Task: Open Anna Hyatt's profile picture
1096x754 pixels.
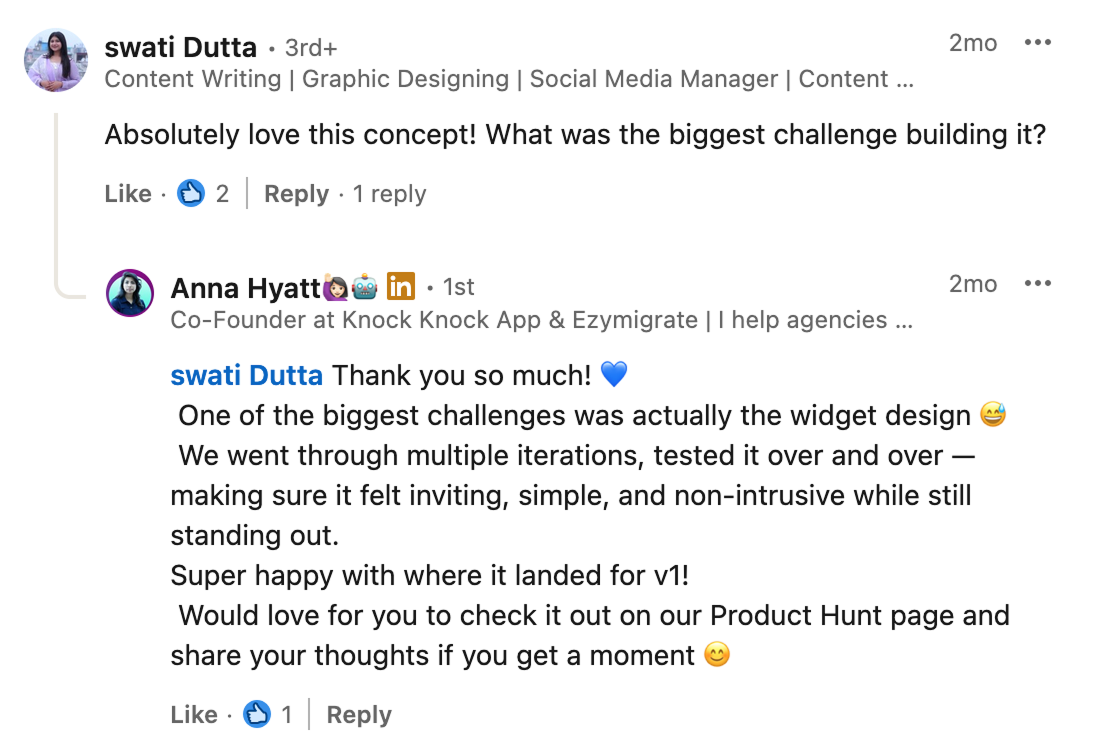Action: coord(131,293)
